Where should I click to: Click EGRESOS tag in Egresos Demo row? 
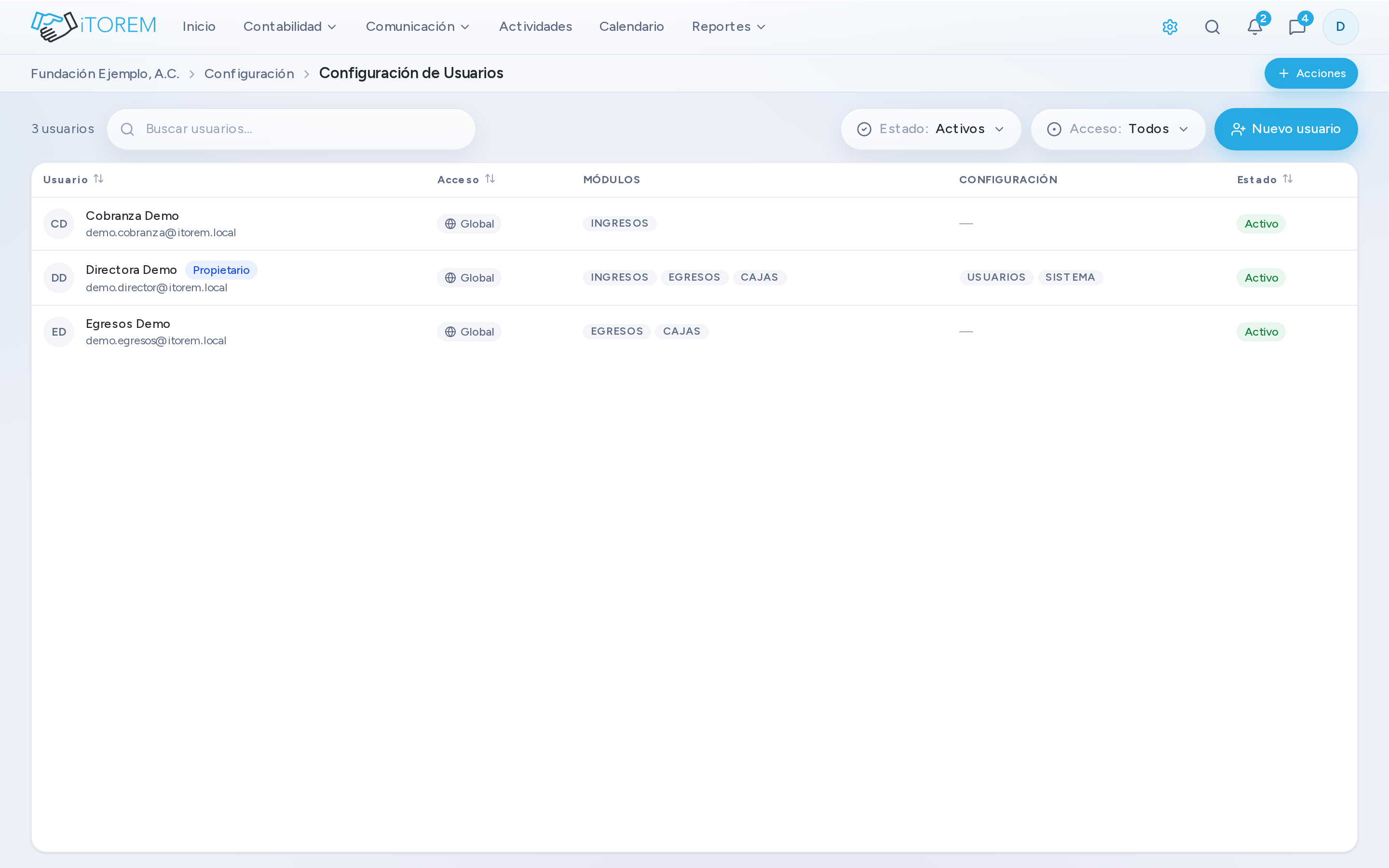click(616, 331)
